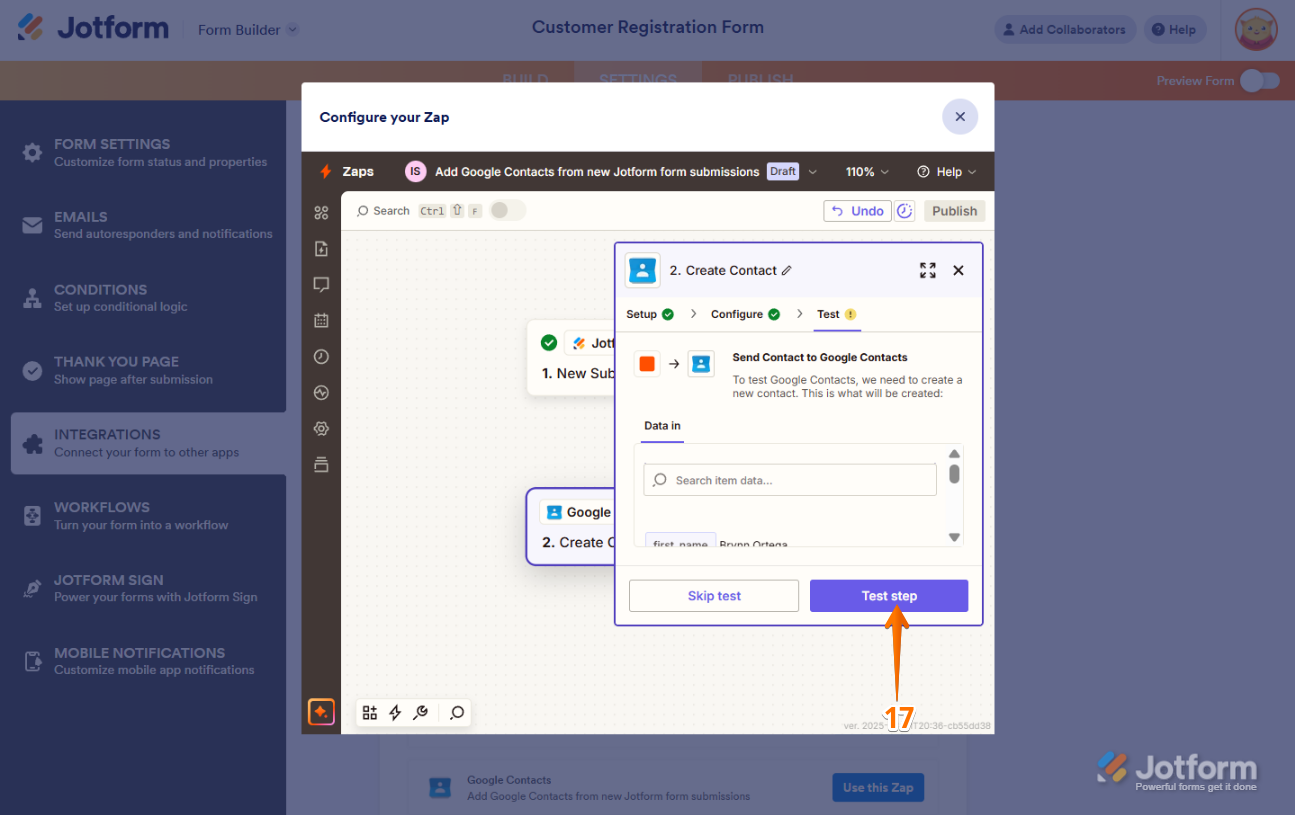Click the Undo button
Viewport: 1295px width, 815px height.
point(857,211)
